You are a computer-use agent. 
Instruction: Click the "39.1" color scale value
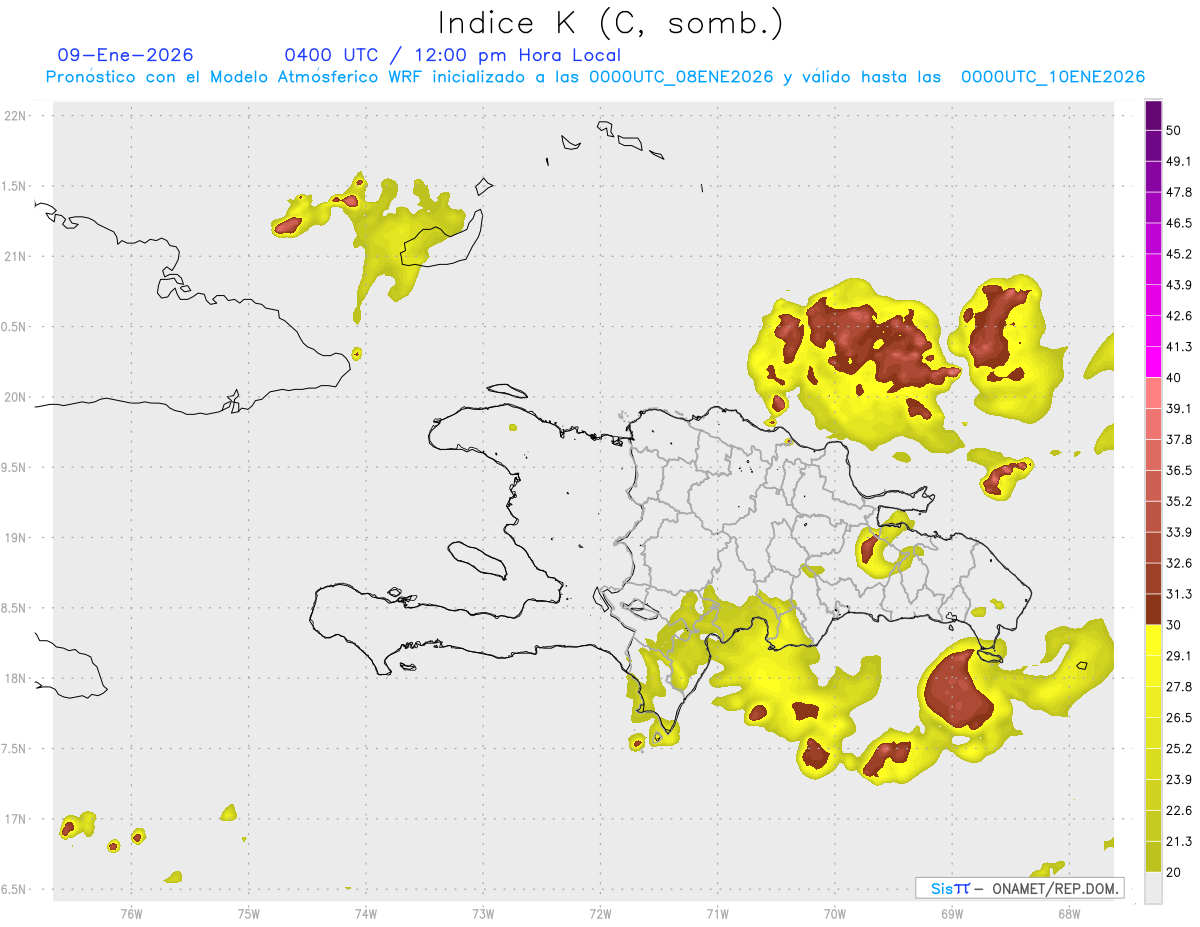point(1179,409)
